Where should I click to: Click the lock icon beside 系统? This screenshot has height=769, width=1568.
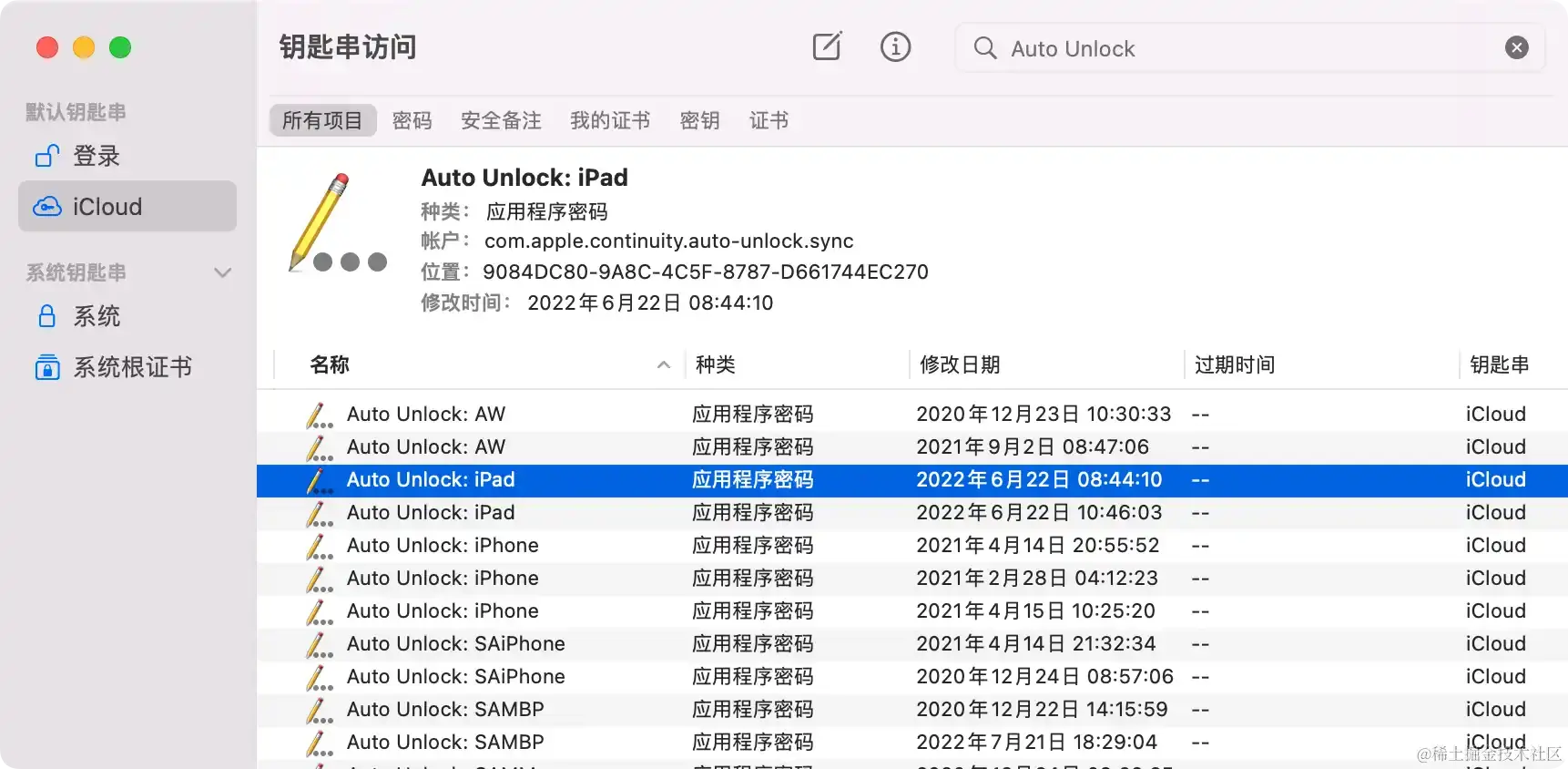pos(47,316)
